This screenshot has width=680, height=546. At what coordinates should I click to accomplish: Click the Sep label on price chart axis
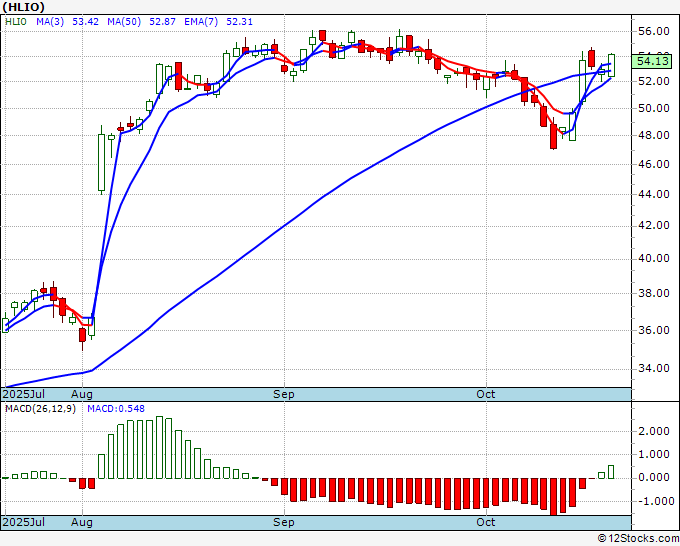tap(284, 394)
